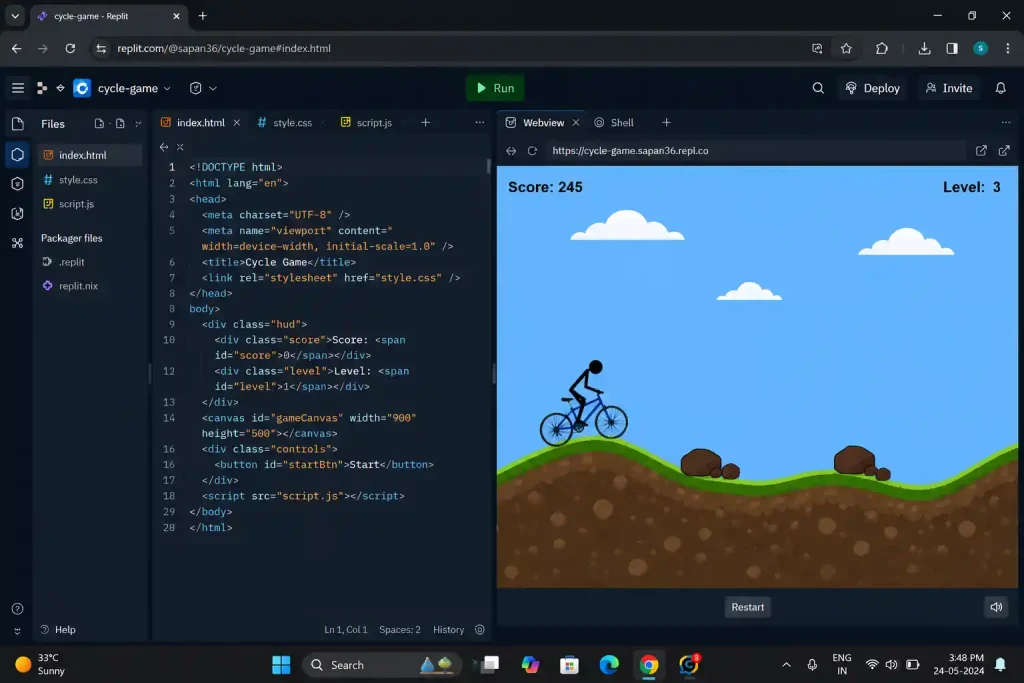This screenshot has width=1024, height=683.
Task: Click the Webview back-forward navigation icon
Action: coord(511,151)
